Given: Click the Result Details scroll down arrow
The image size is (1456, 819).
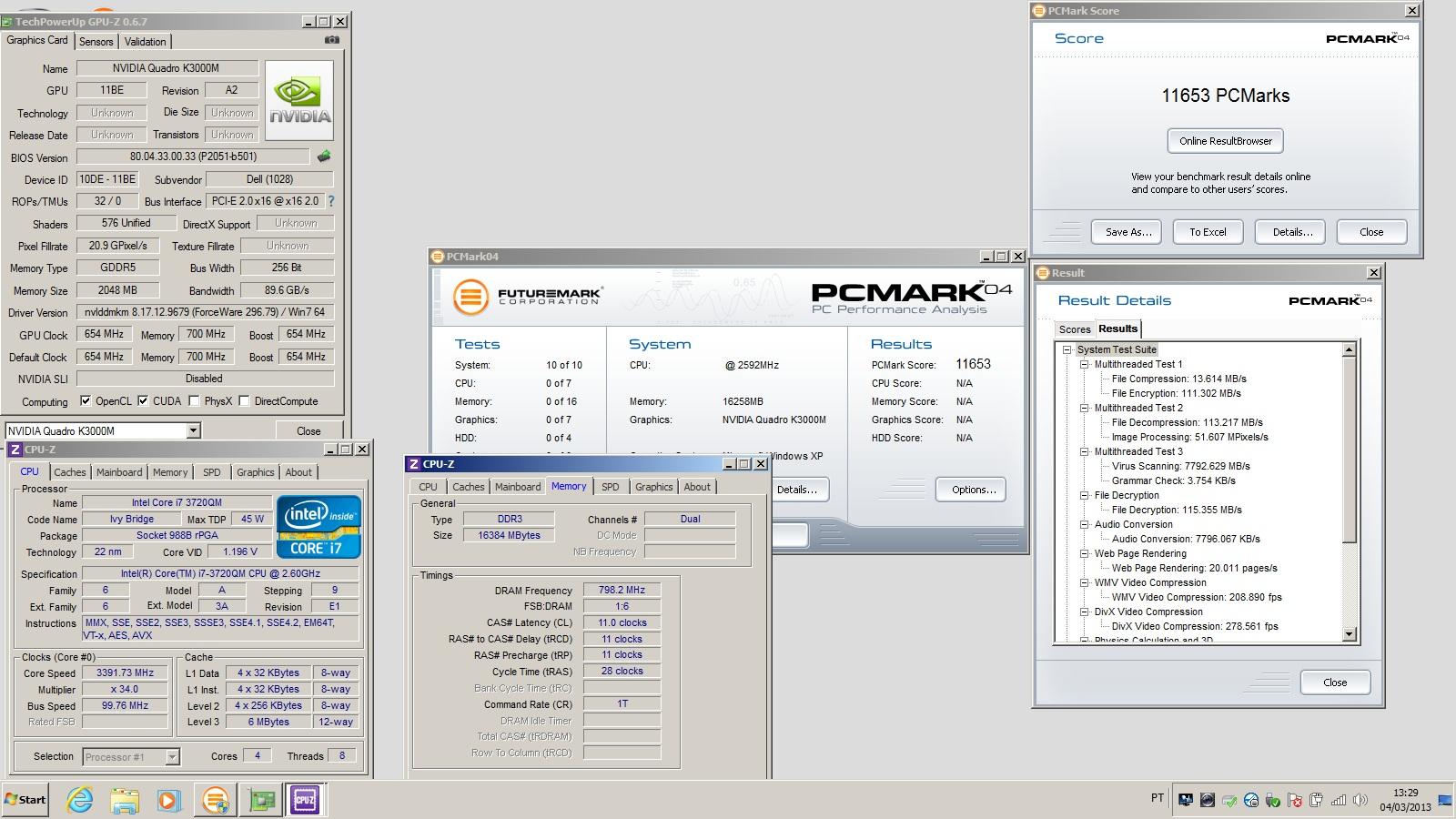Looking at the screenshot, I should tap(1350, 634).
